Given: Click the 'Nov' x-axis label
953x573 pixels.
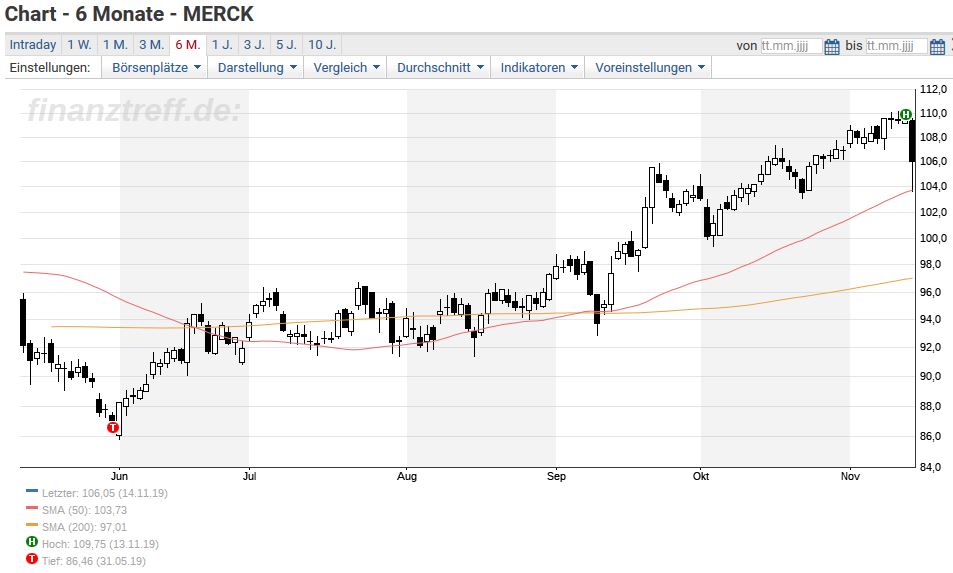Looking at the screenshot, I should click(850, 476).
